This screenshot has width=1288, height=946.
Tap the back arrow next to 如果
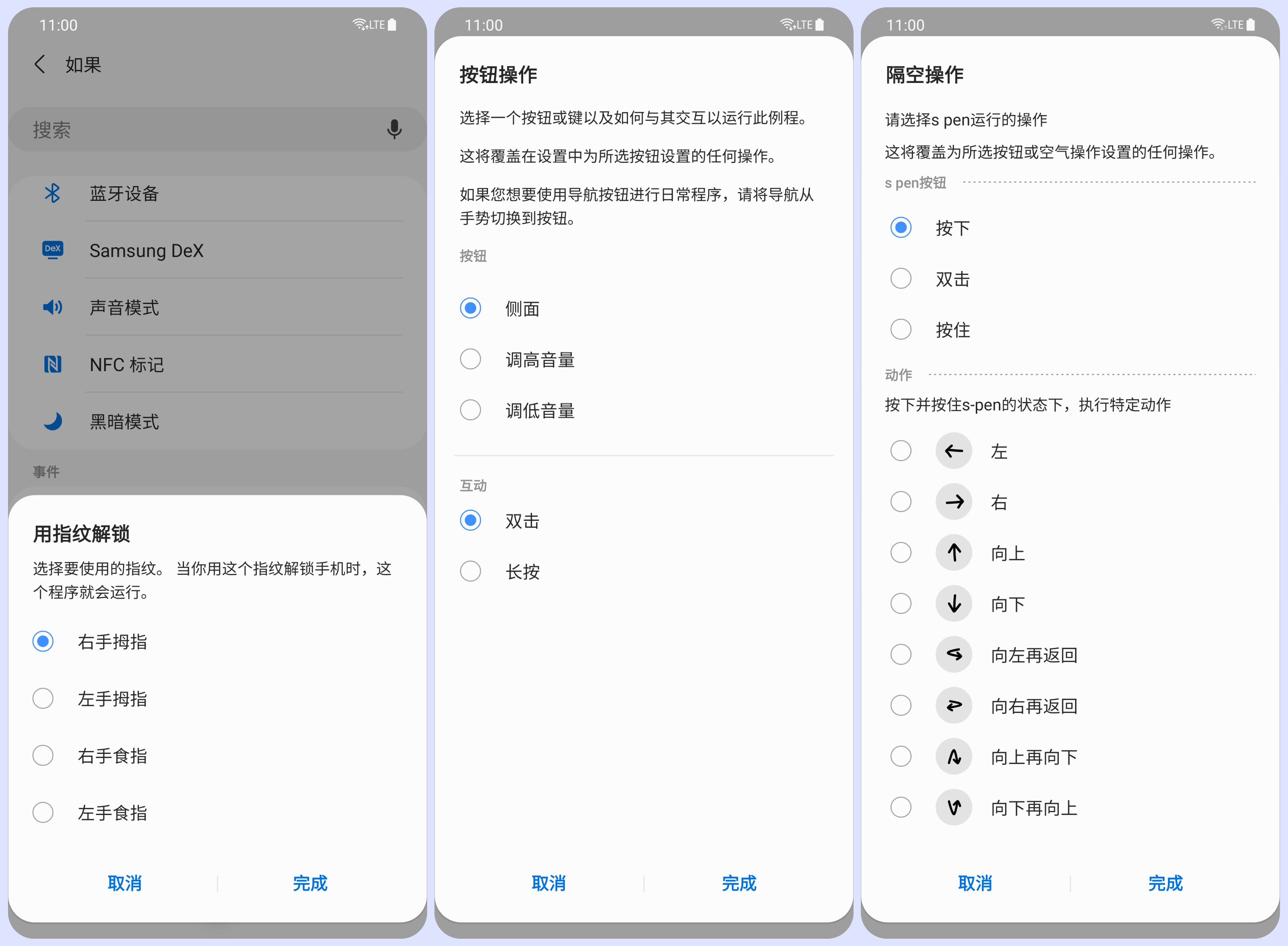tap(40, 64)
